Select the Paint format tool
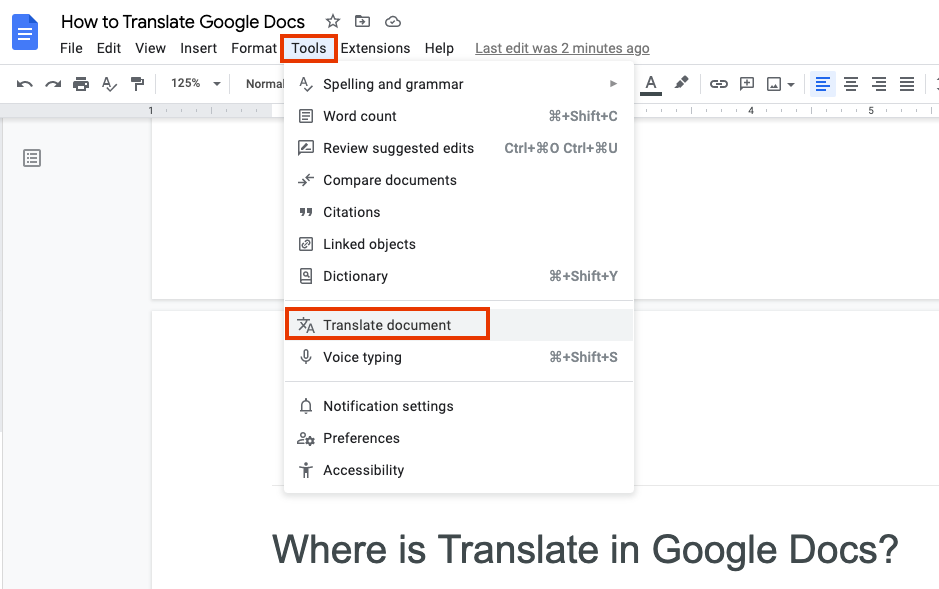Screen dimensions: 939x589 (x=137, y=84)
